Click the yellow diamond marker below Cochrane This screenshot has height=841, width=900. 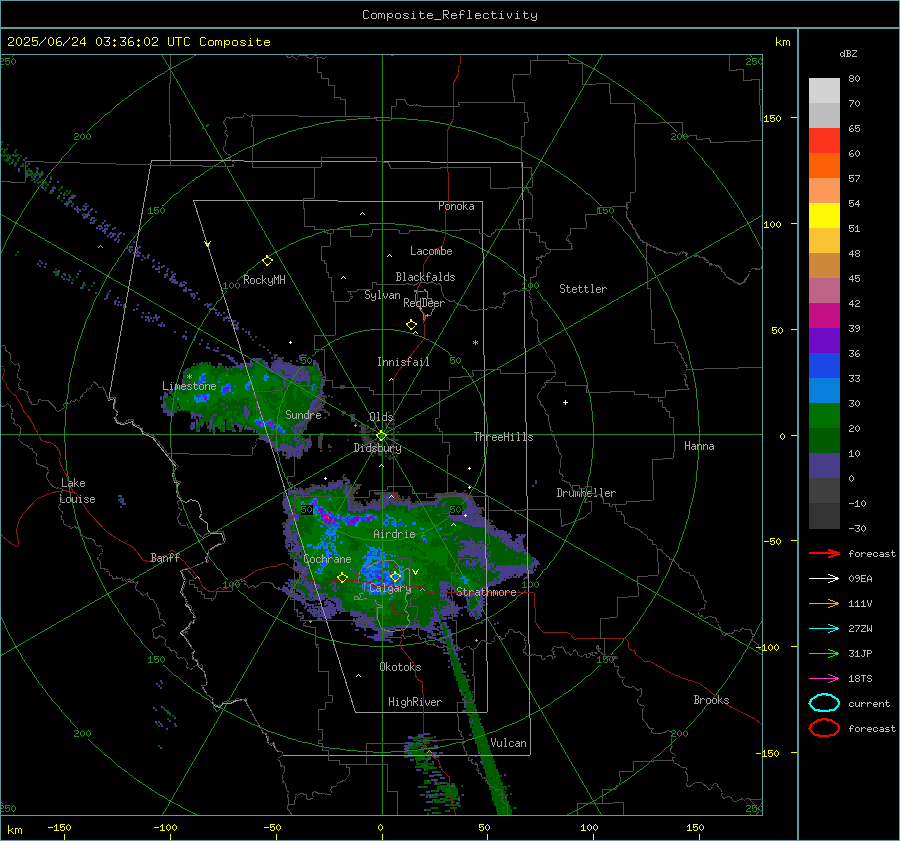coord(342,577)
